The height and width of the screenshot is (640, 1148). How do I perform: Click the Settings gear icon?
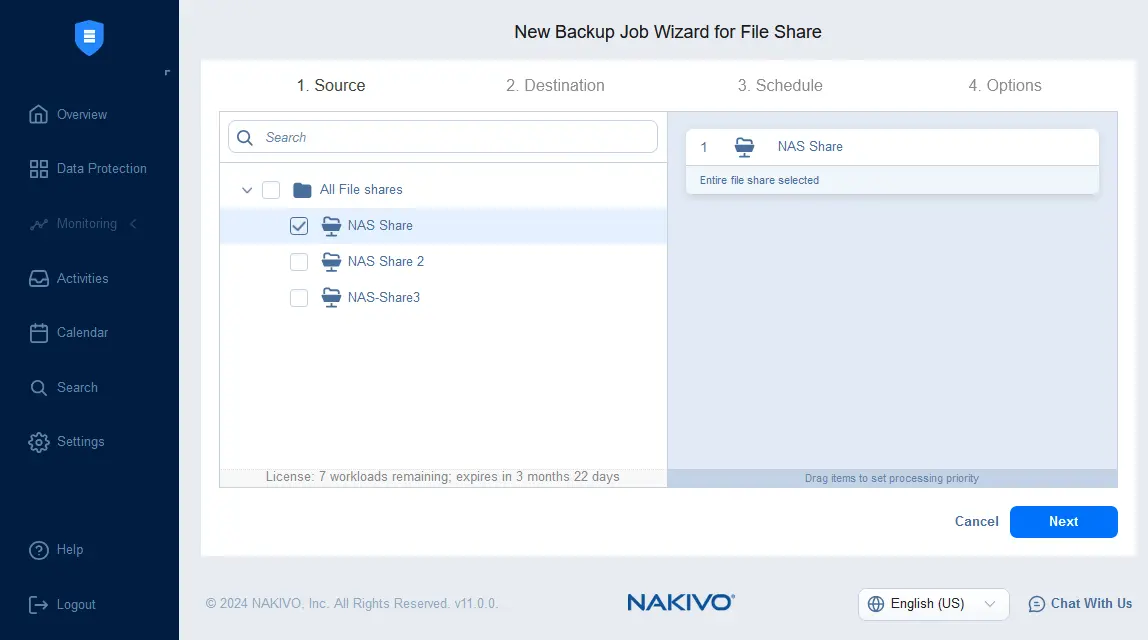pyautogui.click(x=39, y=442)
